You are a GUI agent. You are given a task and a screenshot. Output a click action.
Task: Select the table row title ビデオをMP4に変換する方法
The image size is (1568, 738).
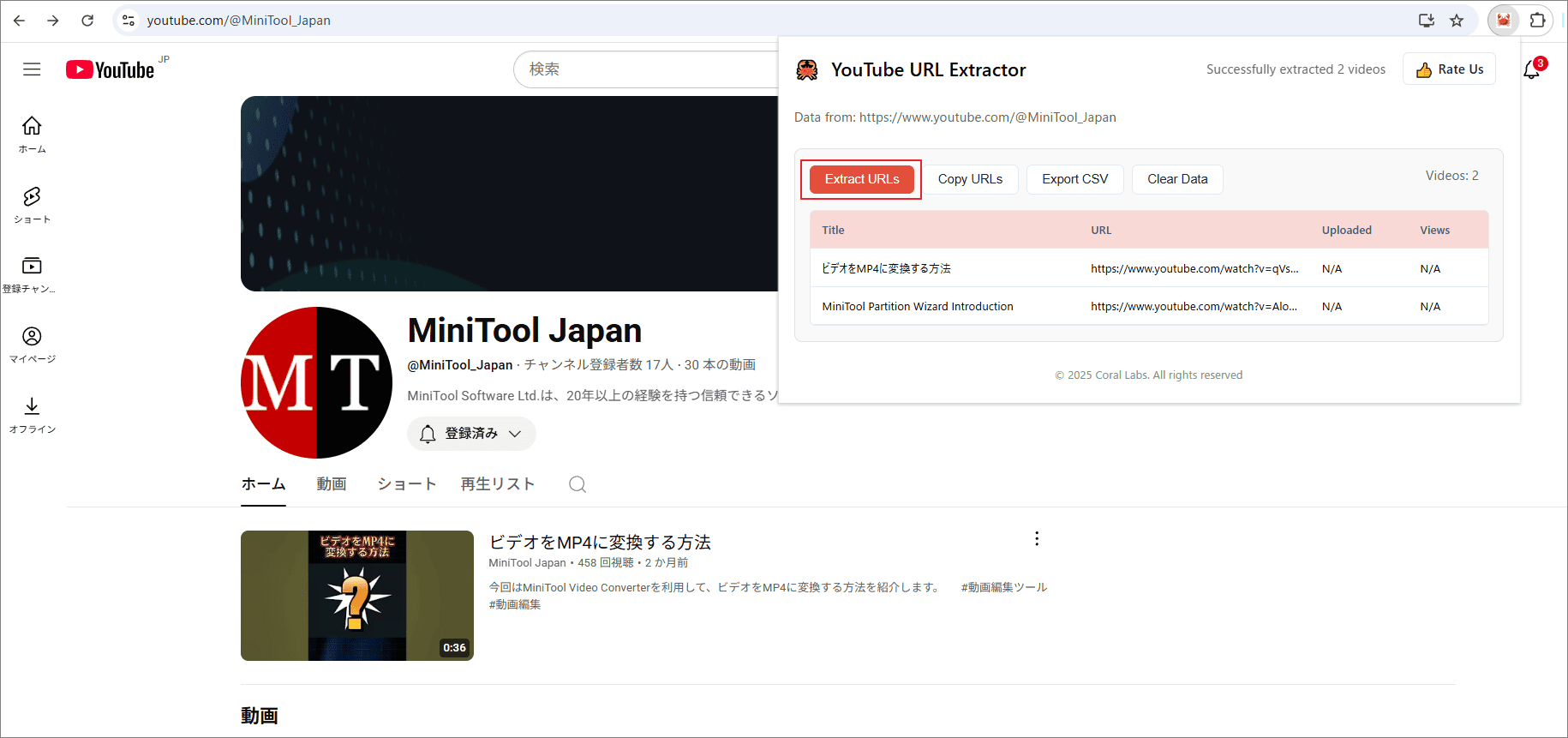886,268
